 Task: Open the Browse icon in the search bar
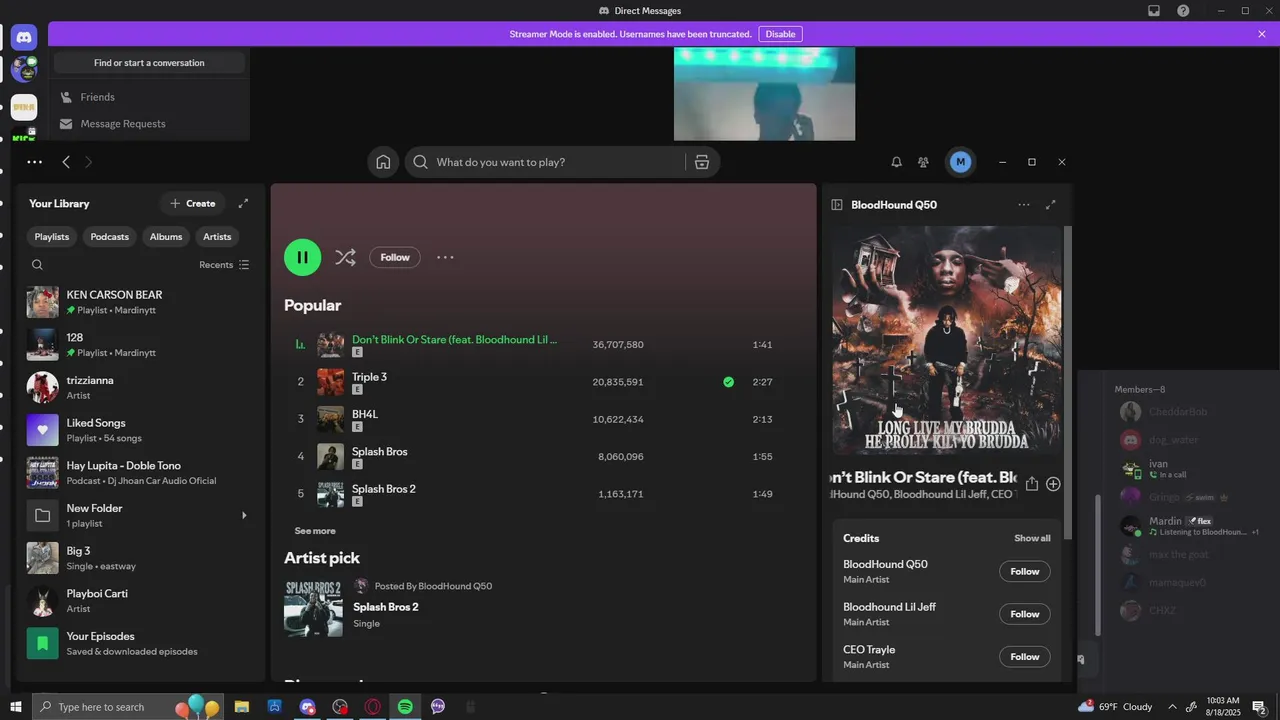701,162
